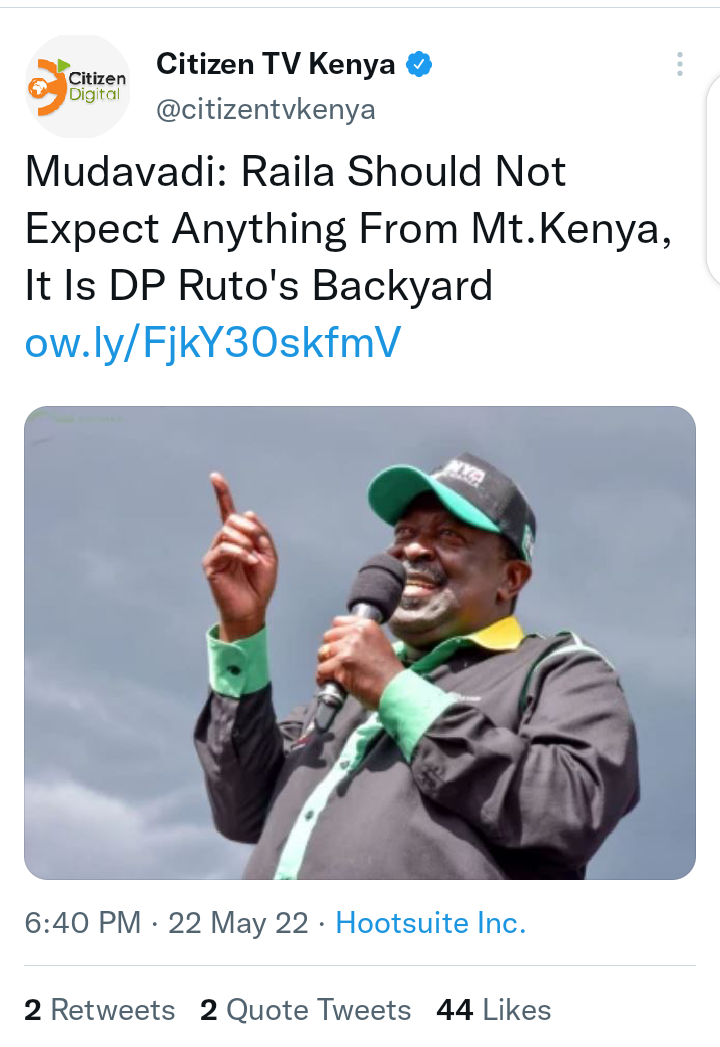
Task: Click the orange Citizen logo symbol
Action: [x=47, y=87]
